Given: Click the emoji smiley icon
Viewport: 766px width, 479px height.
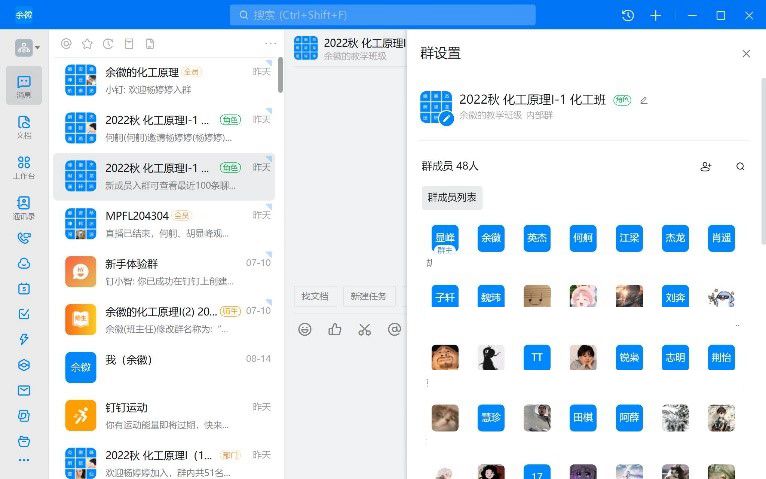Looking at the screenshot, I should 305,329.
